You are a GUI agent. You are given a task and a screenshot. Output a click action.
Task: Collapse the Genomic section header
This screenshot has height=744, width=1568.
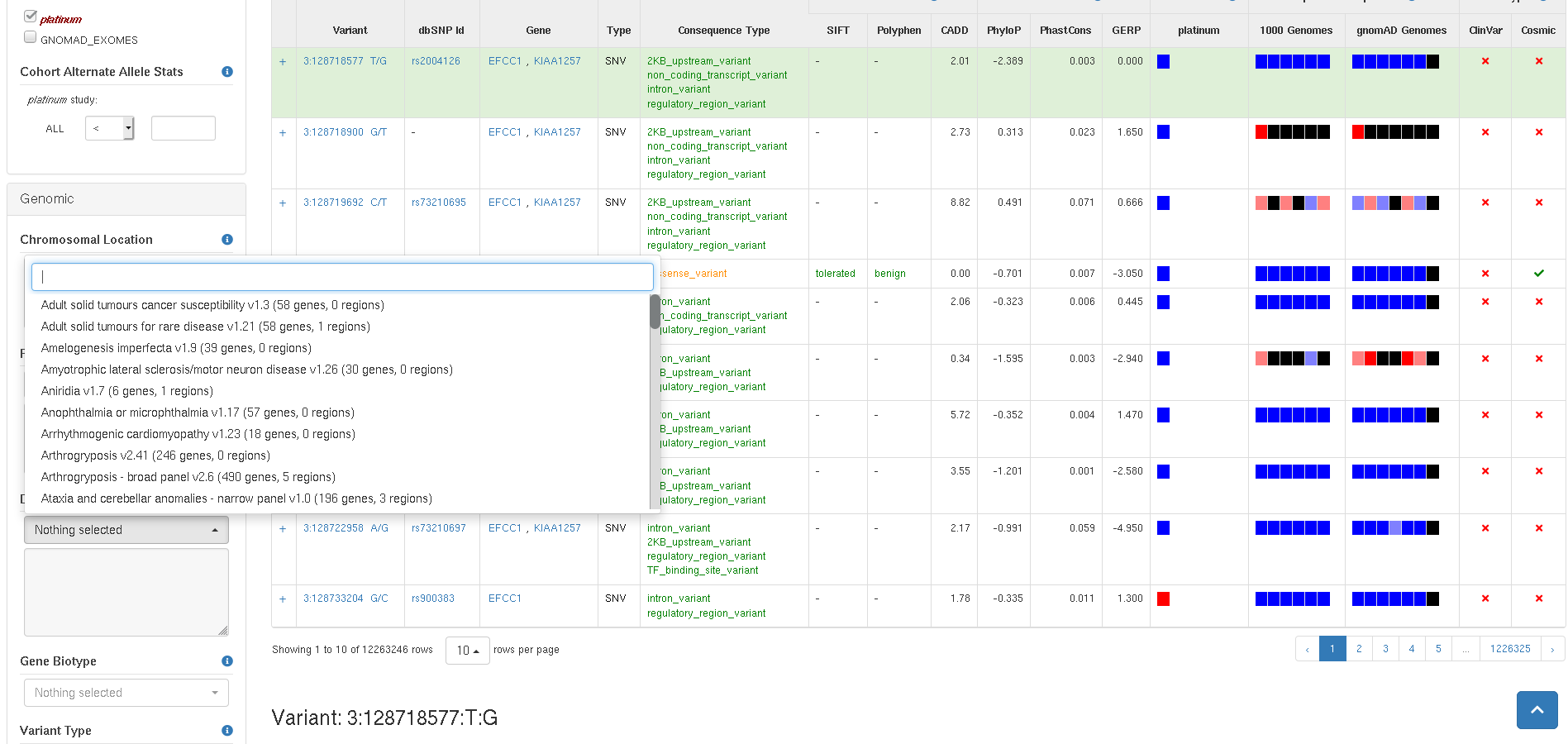126,199
